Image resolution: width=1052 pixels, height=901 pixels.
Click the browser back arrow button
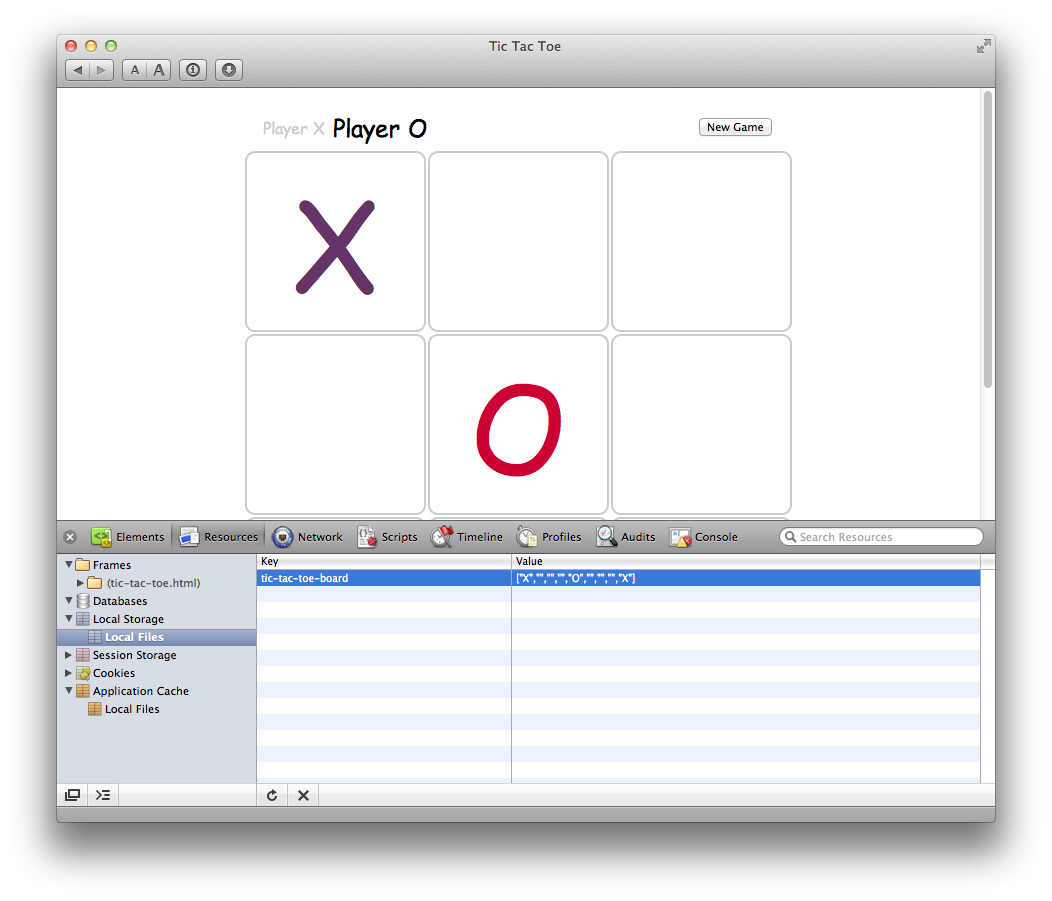(78, 70)
